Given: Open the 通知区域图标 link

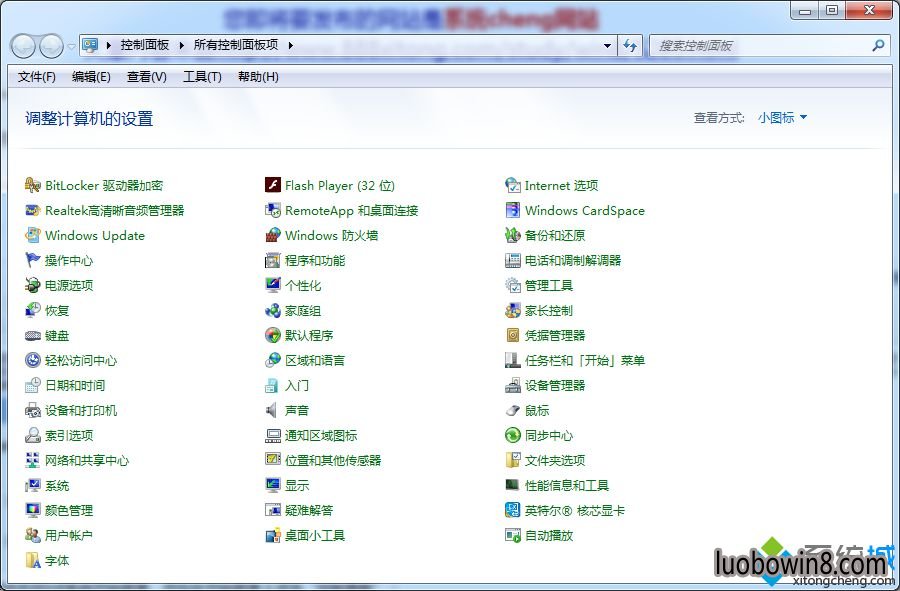Looking at the screenshot, I should coord(321,436).
